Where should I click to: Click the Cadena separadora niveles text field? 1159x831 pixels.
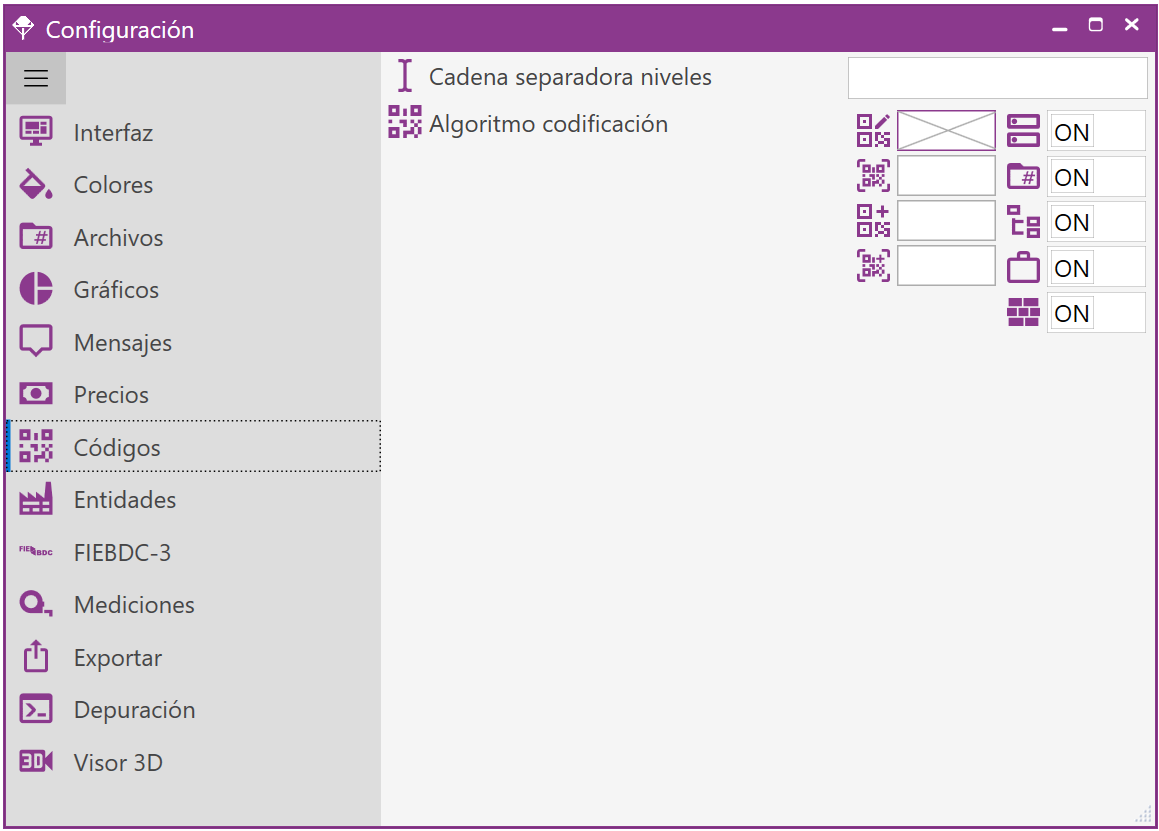[x=997, y=78]
